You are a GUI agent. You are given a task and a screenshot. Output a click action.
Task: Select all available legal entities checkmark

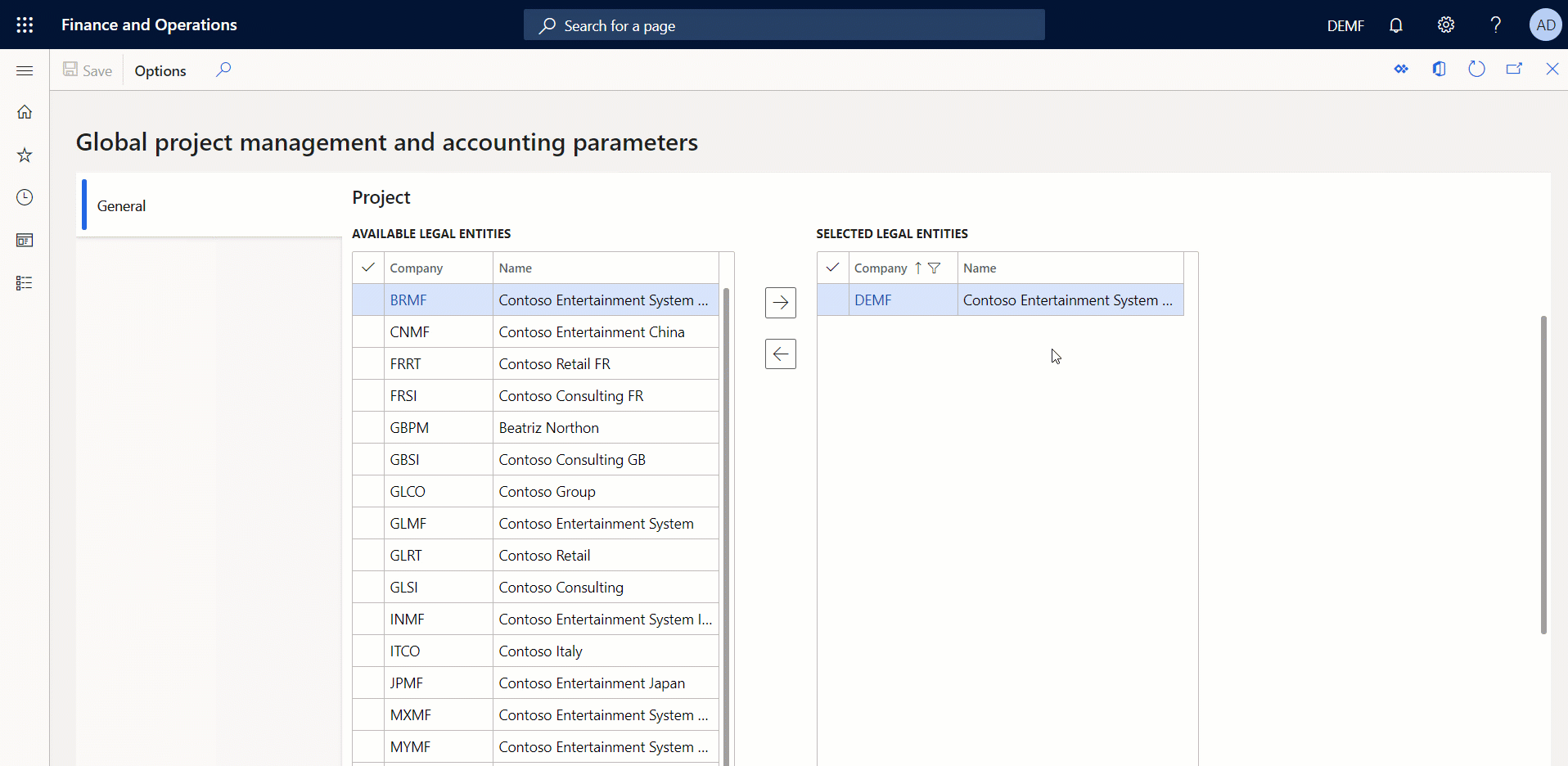click(x=368, y=268)
